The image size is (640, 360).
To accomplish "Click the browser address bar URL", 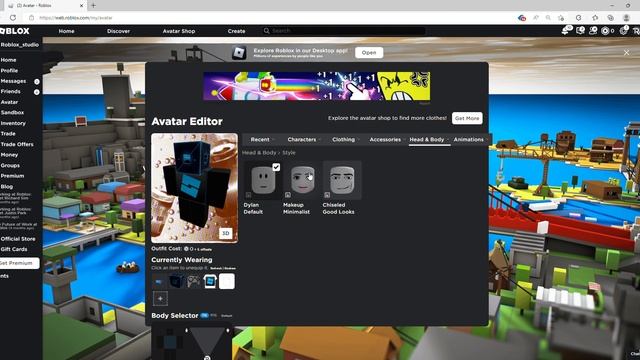I will [x=76, y=18].
